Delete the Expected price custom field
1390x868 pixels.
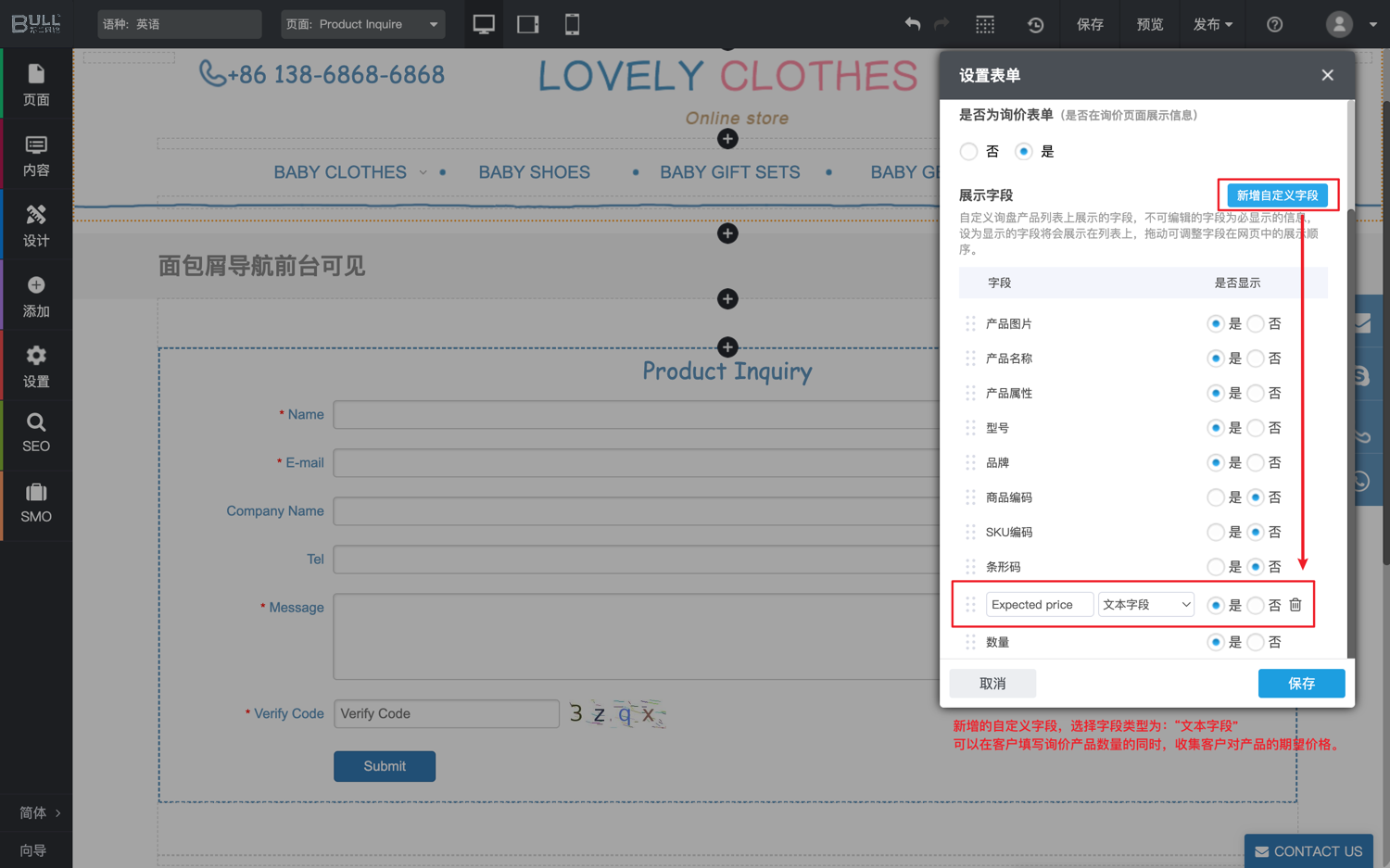click(1295, 605)
